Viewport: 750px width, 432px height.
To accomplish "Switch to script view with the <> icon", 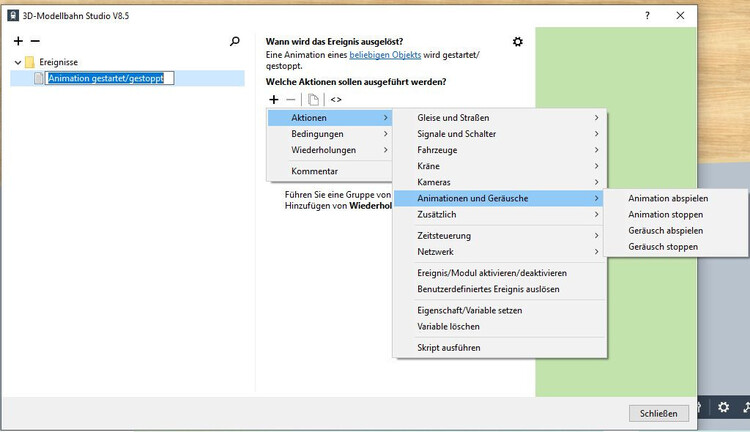I will [336, 100].
